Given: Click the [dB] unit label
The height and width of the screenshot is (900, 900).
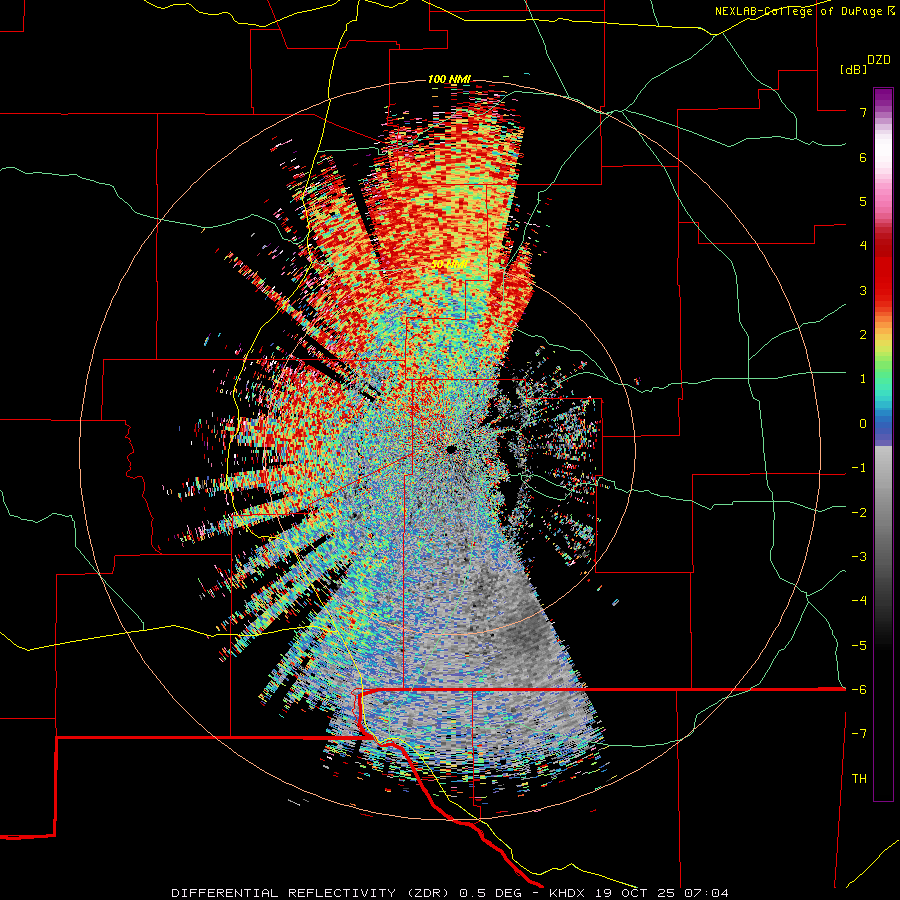Looking at the screenshot, I should pos(853,69).
